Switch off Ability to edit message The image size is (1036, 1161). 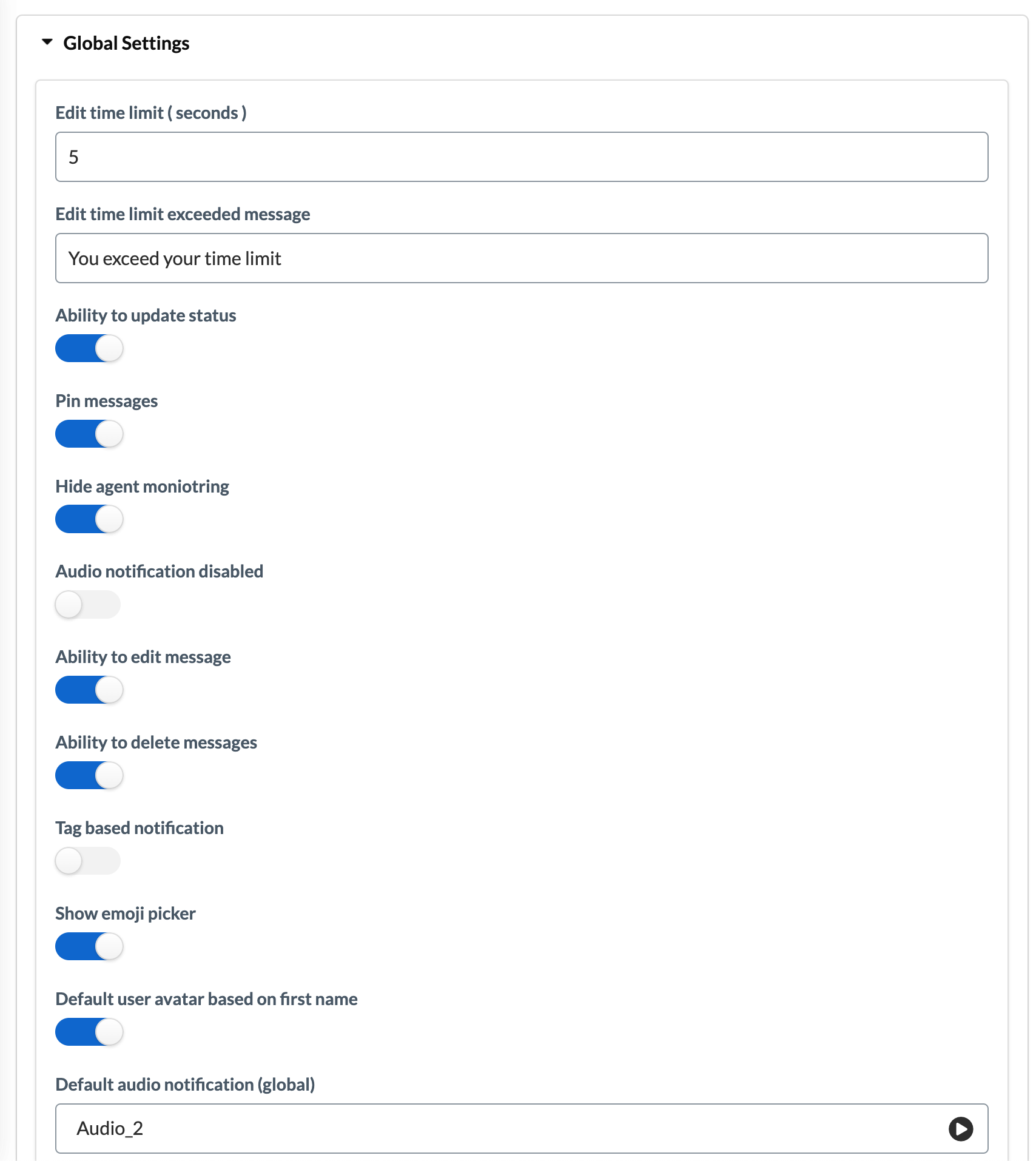(x=89, y=690)
